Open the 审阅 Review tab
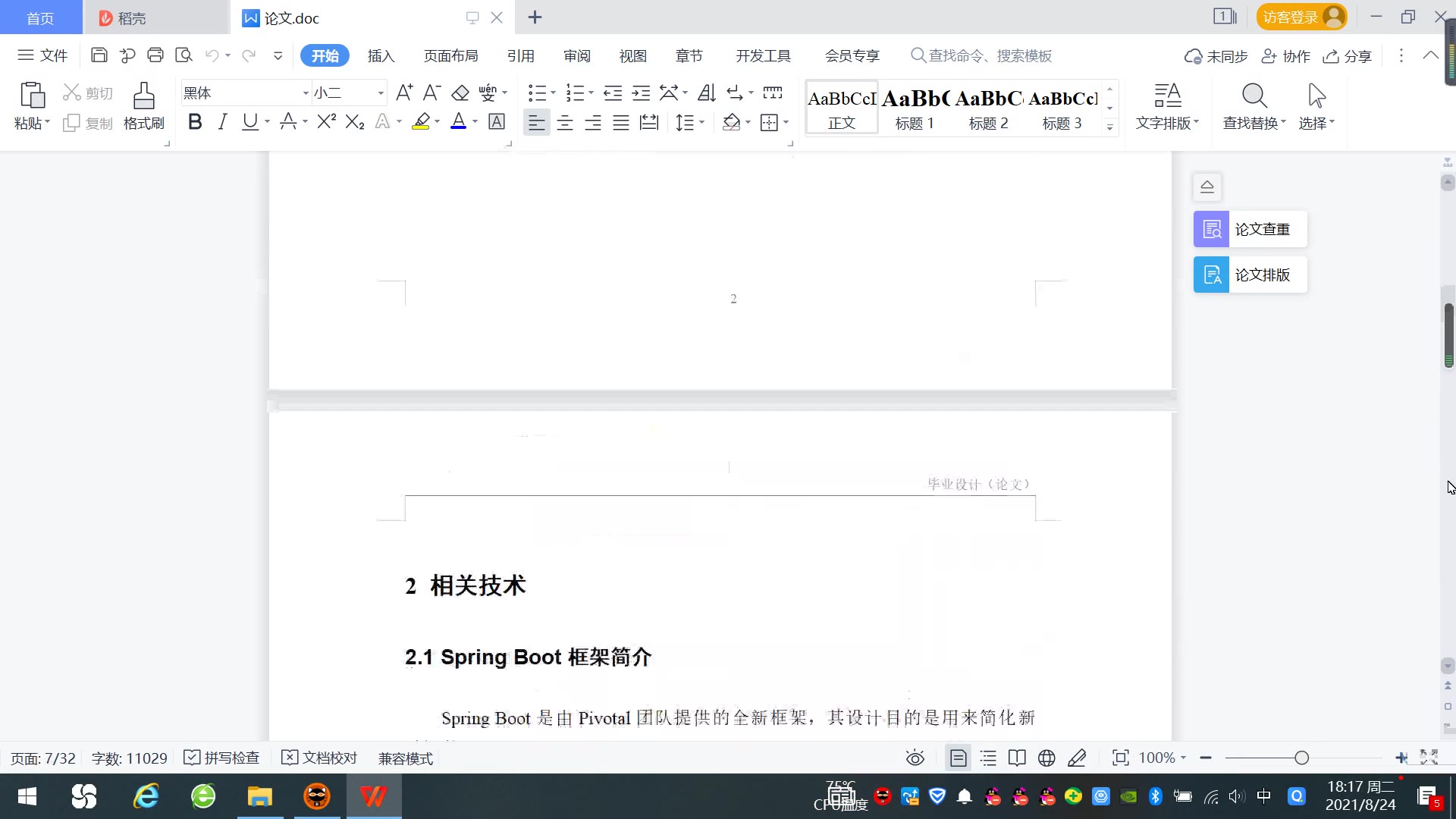The image size is (1456, 819). pos(576,55)
